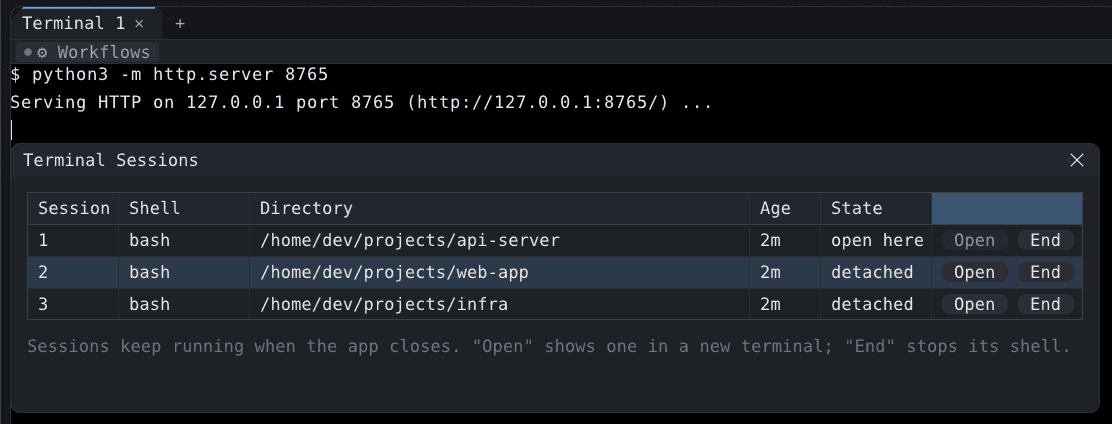The image size is (1112, 424).
Task: Click the Terminal Sessions panel title
Action: 111,160
